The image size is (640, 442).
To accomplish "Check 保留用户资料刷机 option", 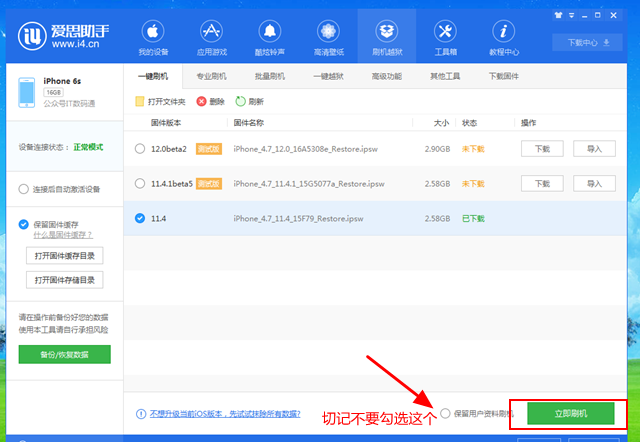I will point(445,412).
